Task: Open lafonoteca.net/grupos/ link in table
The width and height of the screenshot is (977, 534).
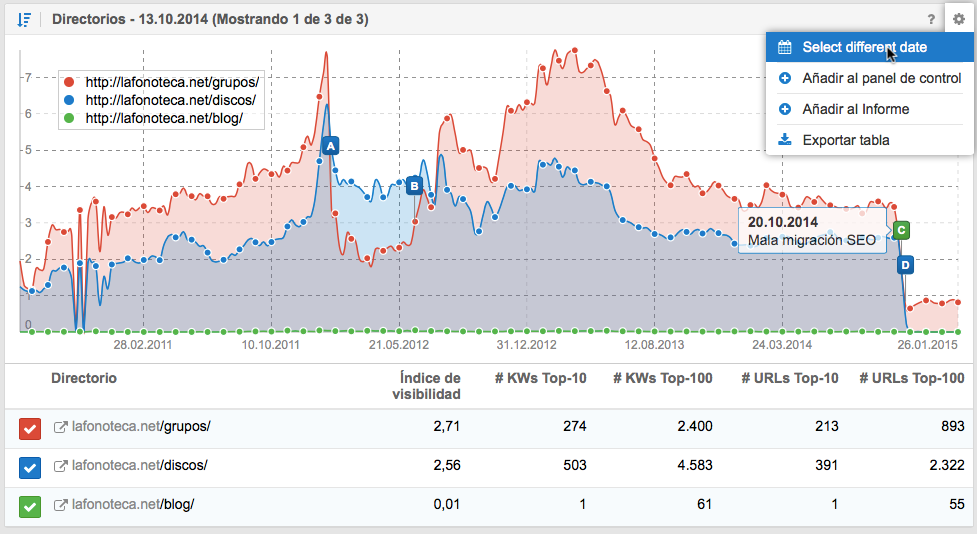Action: pyautogui.click(x=141, y=428)
